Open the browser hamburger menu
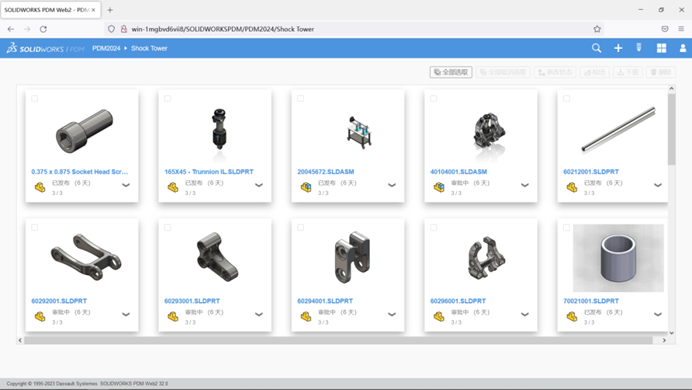Screen dimensions: 692x390 click(x=681, y=29)
